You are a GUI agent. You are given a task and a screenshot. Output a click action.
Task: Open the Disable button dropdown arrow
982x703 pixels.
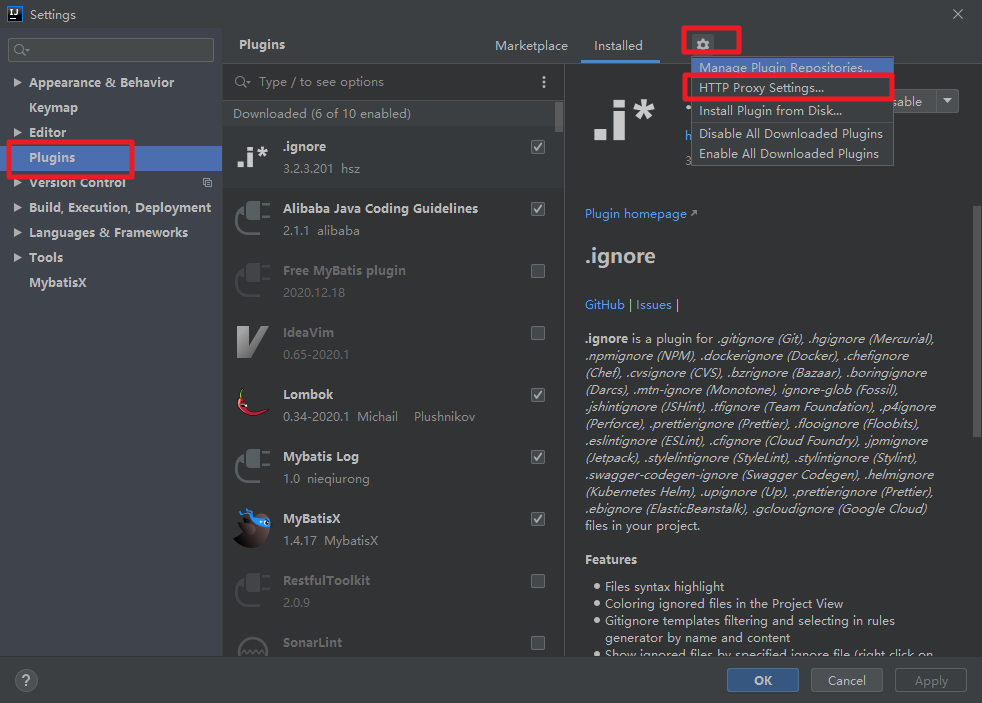click(x=948, y=101)
